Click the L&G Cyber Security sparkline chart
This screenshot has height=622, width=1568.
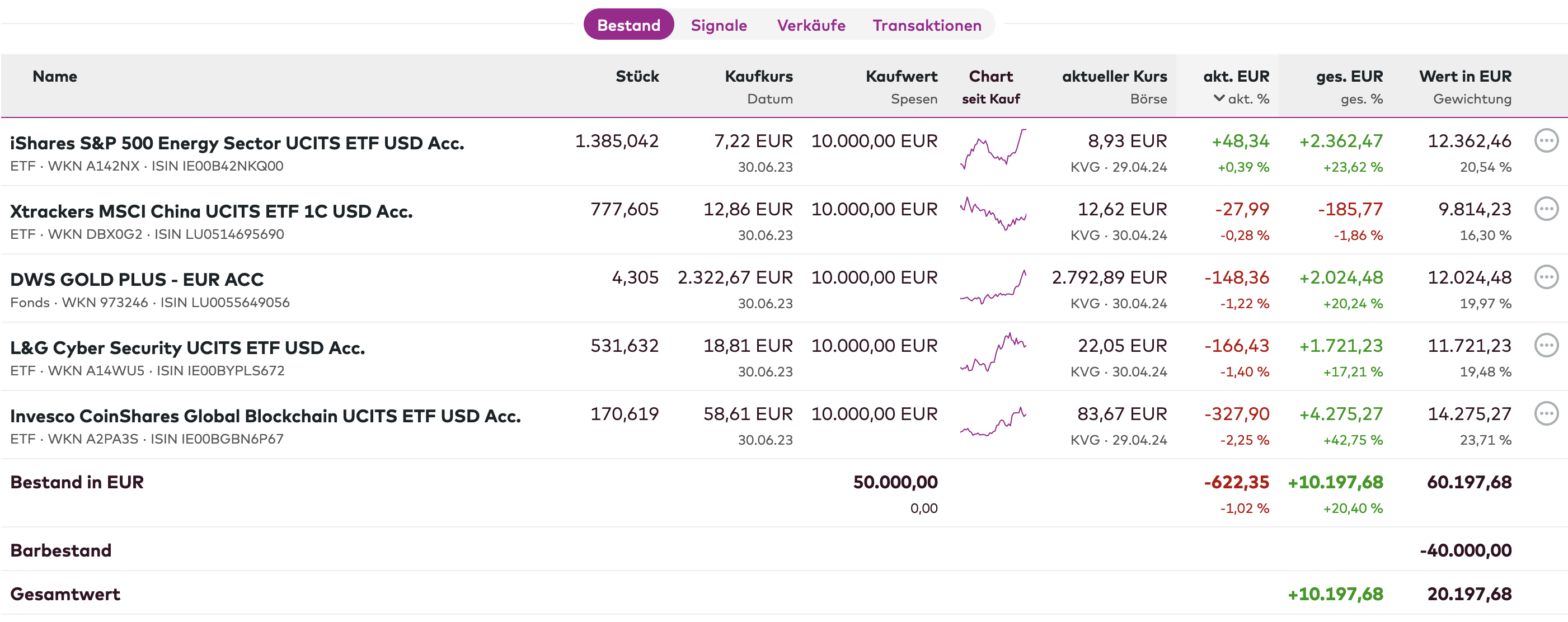993,352
